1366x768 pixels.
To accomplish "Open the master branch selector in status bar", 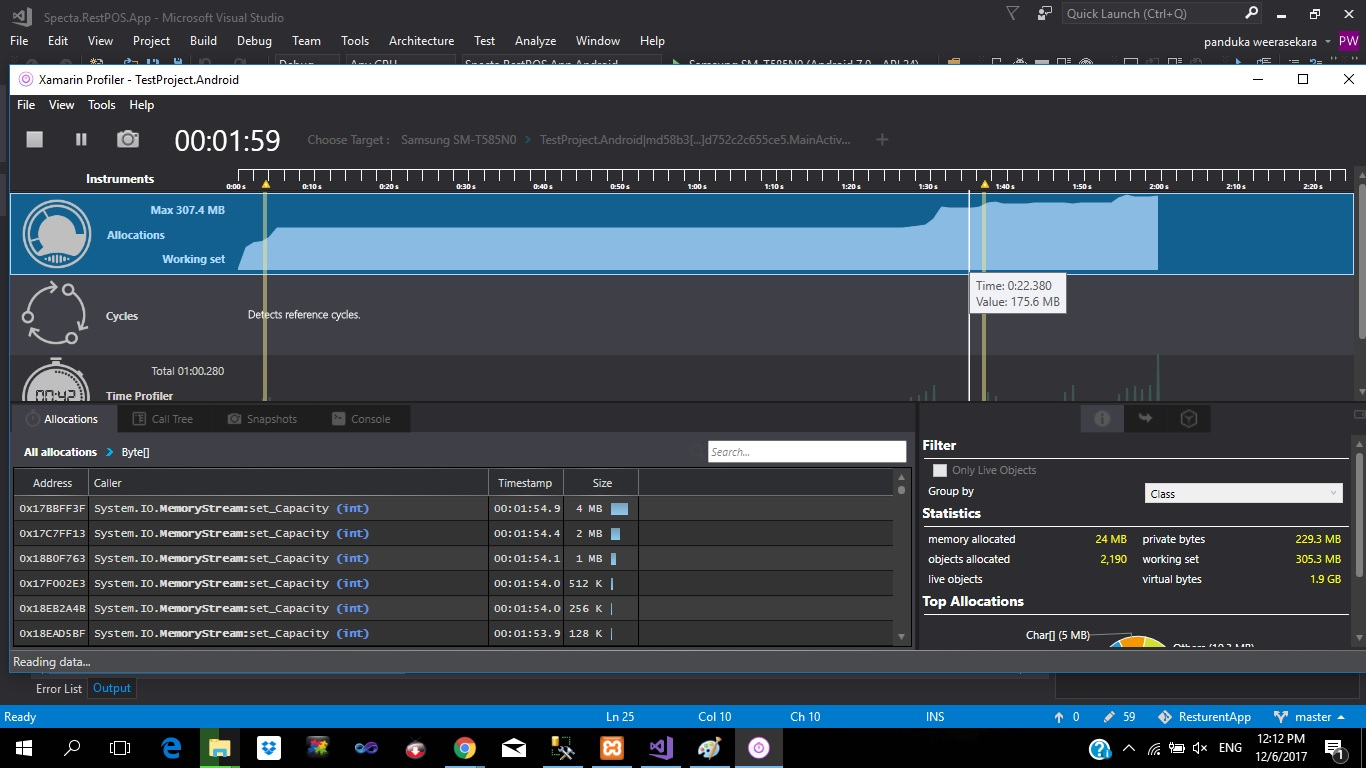I will click(x=1311, y=717).
